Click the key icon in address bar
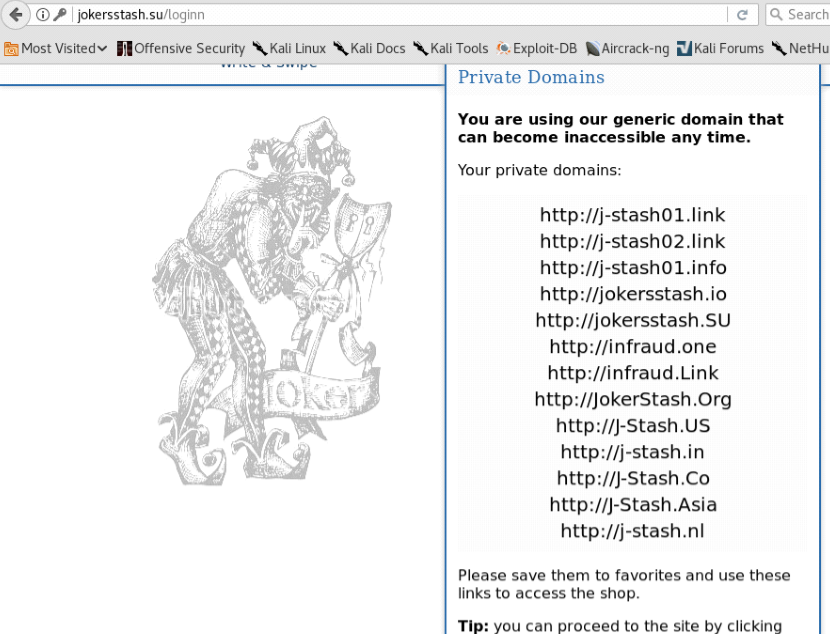The height and width of the screenshot is (638, 830). click(59, 15)
